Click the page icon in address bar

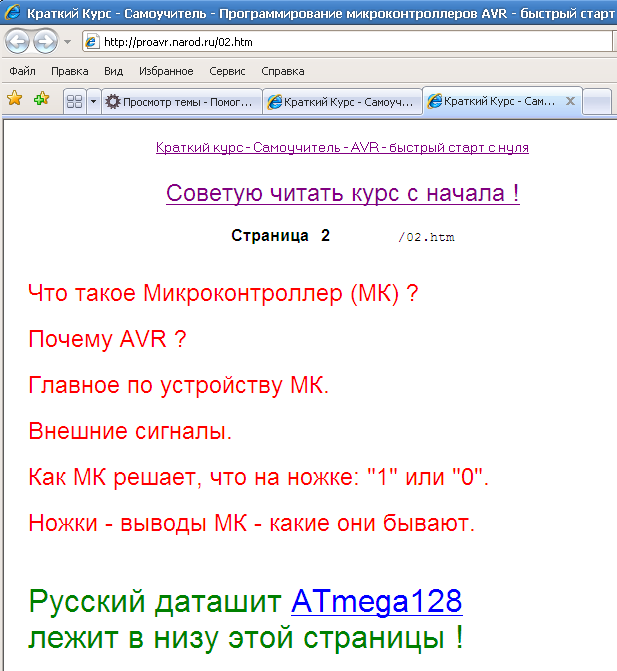click(x=91, y=42)
